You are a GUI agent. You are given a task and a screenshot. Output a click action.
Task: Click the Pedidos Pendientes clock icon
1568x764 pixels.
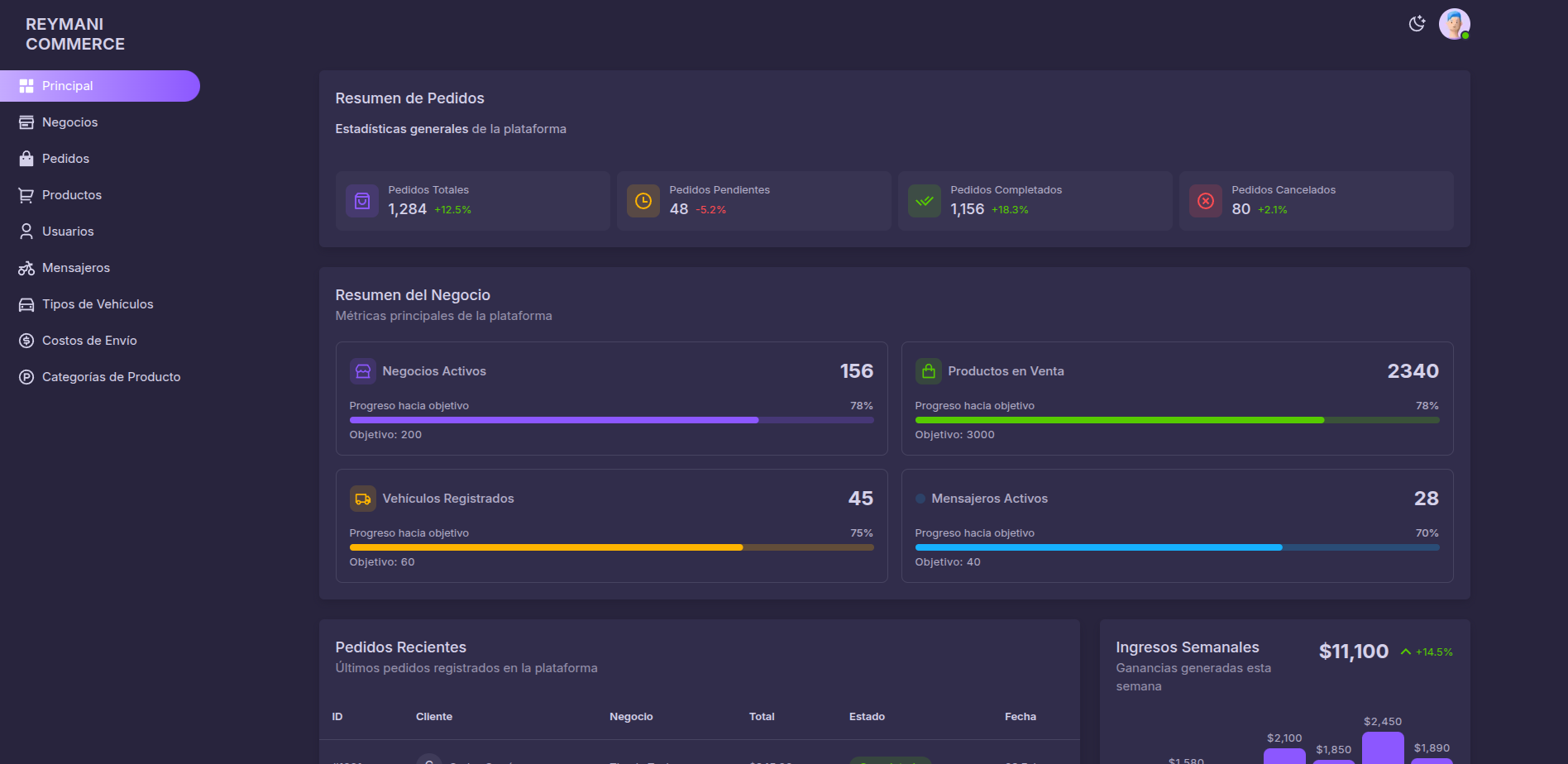tap(643, 201)
